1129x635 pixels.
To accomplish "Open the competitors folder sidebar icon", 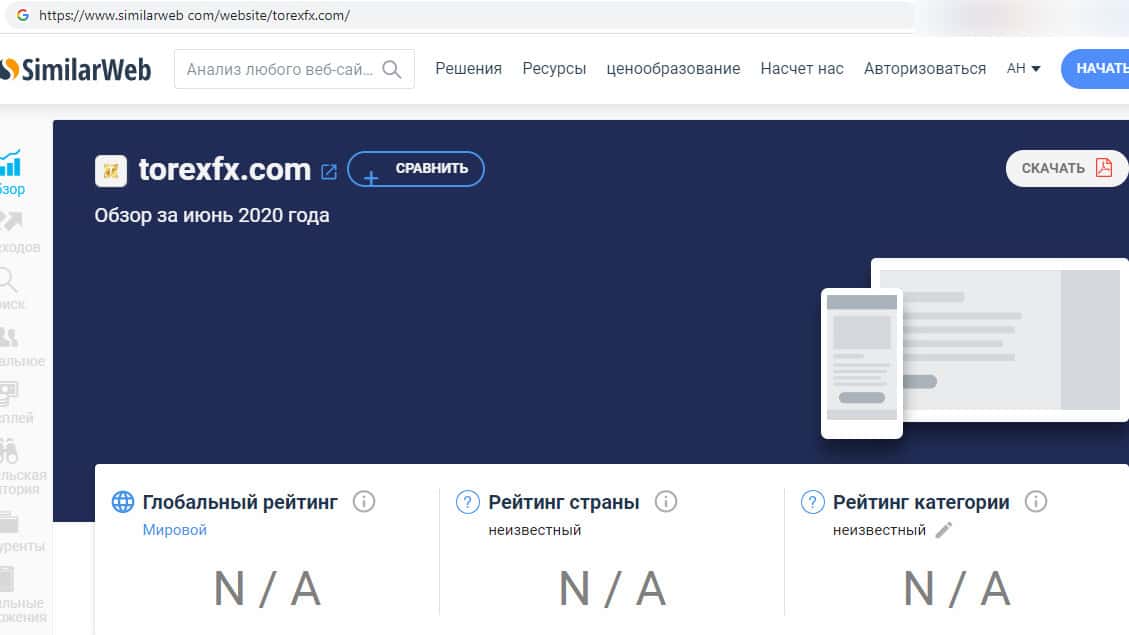I will click(x=9, y=522).
